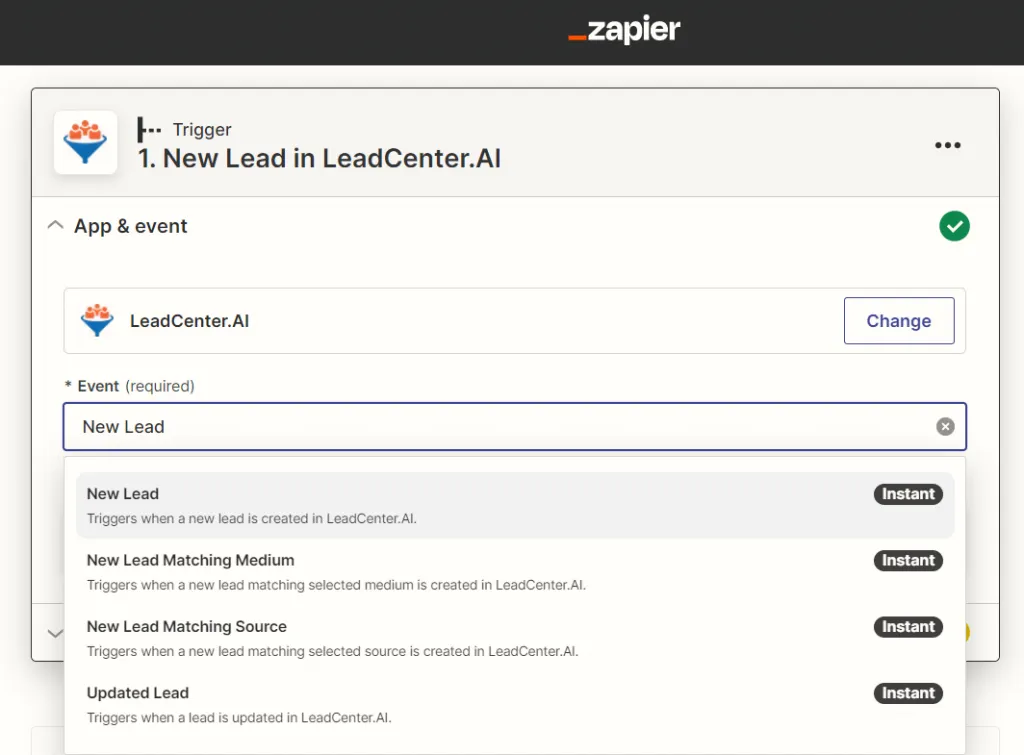Select the New Lead Matching Source option
The image size is (1024, 755).
pos(515,638)
